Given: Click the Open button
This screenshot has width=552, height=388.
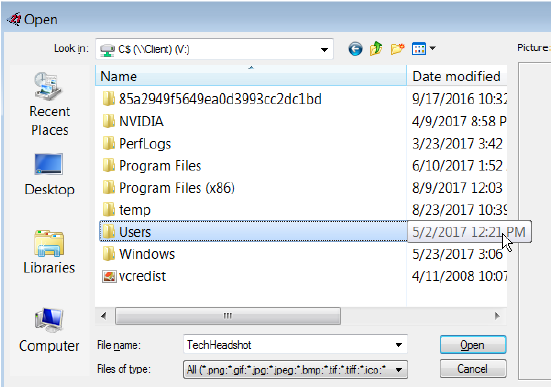Looking at the screenshot, I should point(473,345).
